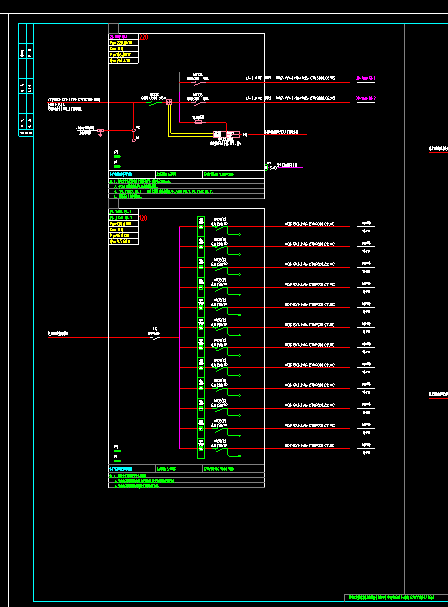The width and height of the screenshot is (448, 607).
Task: Select the red "120" label beside lower panel
Action: point(143,218)
